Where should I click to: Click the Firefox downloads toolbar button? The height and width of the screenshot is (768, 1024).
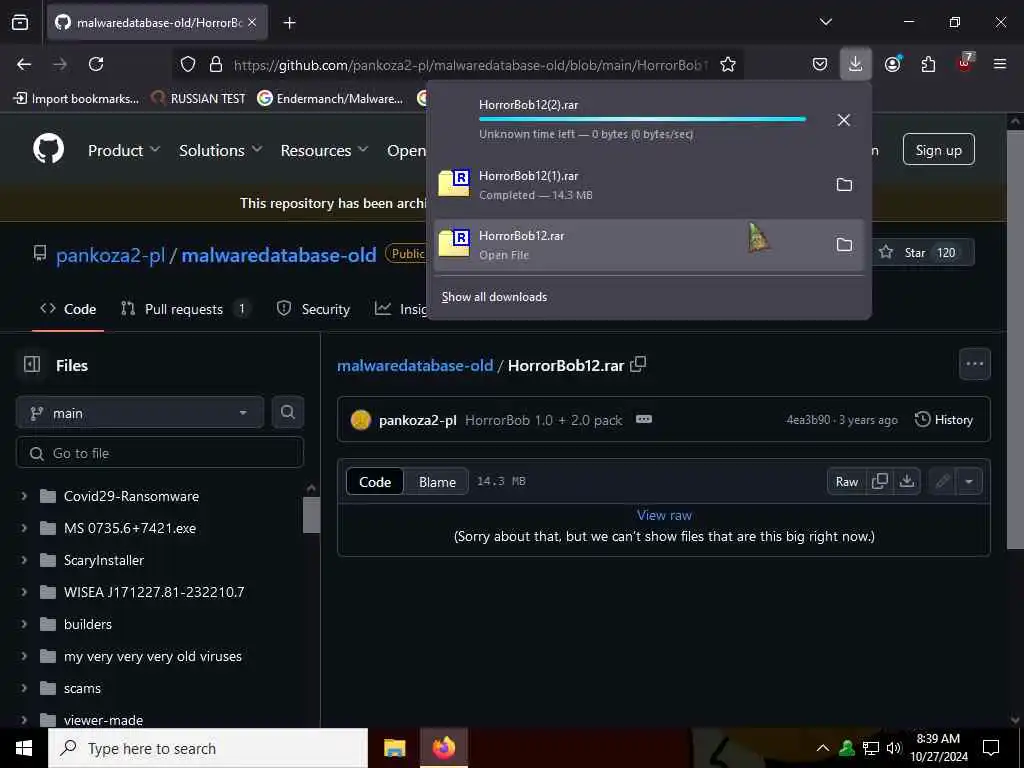[856, 64]
